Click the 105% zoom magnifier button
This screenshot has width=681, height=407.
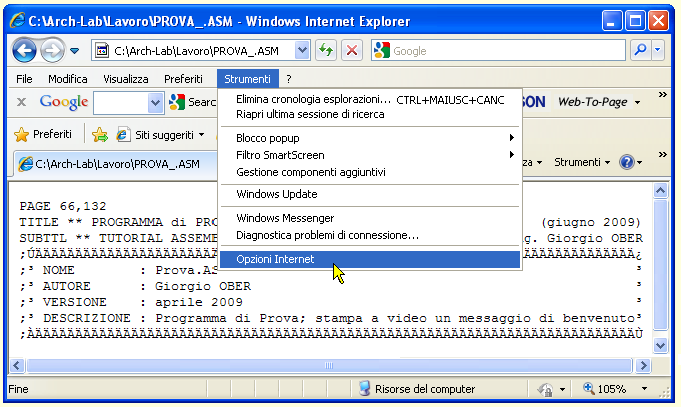pos(605,389)
